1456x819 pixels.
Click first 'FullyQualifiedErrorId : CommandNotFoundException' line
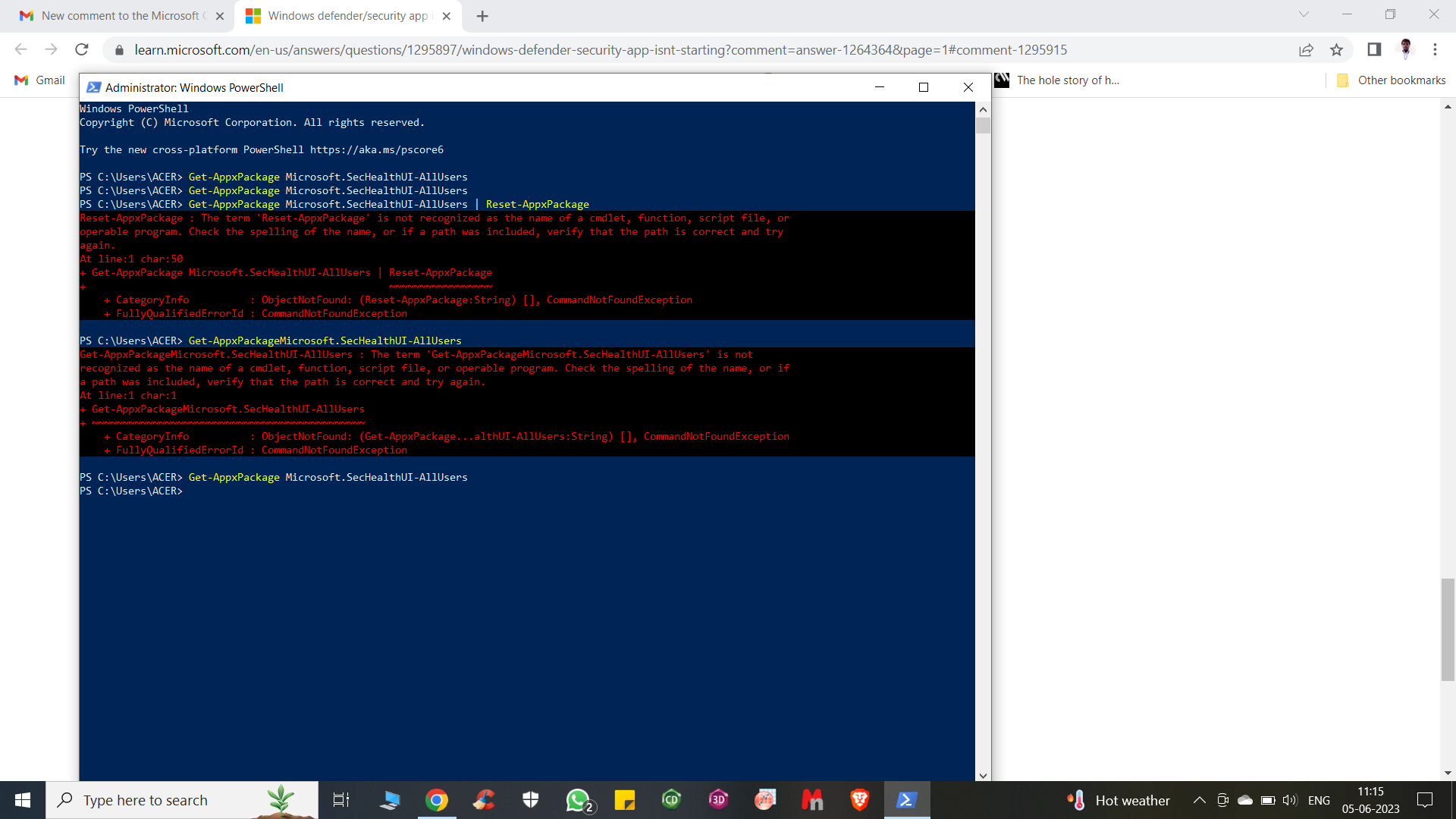[256, 314]
